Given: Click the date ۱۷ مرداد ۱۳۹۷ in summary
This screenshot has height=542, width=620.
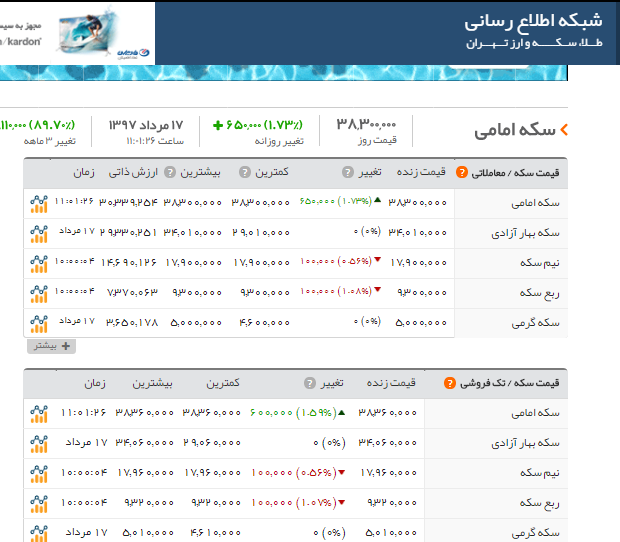Looking at the screenshot, I should coord(146,125).
